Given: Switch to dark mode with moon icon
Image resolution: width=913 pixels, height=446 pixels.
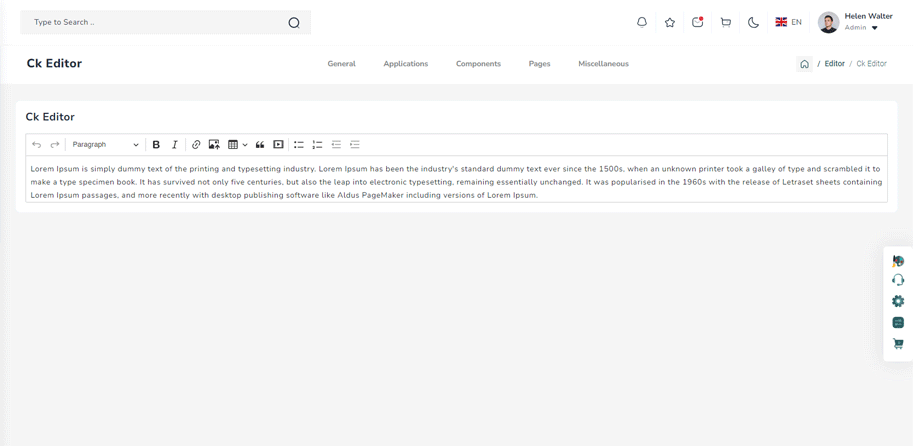Looking at the screenshot, I should click(753, 23).
